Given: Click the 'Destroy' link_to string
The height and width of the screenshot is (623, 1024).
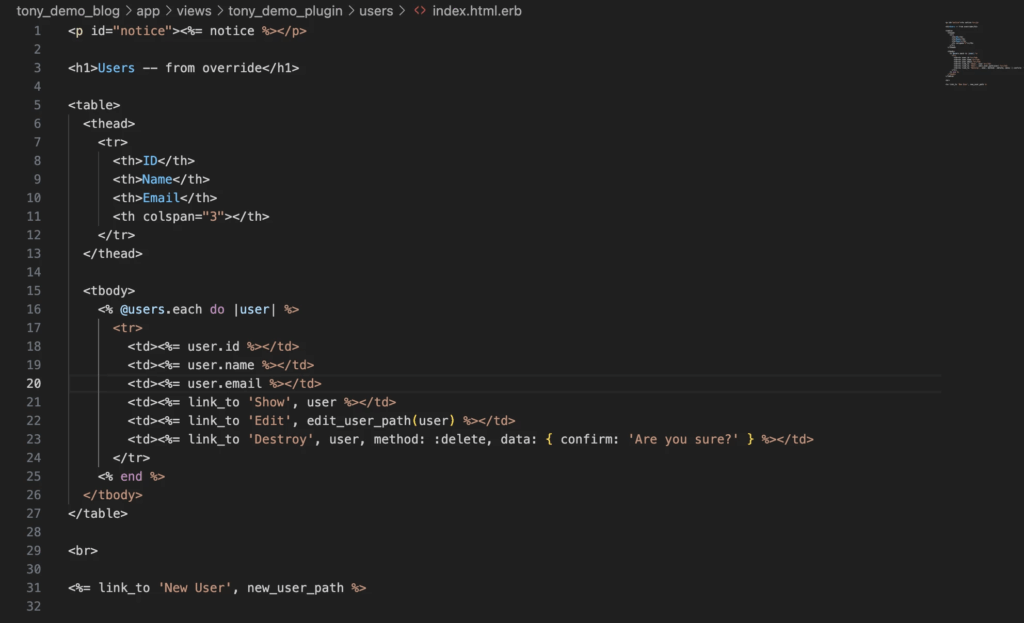Looking at the screenshot, I should pyautogui.click(x=280, y=439).
